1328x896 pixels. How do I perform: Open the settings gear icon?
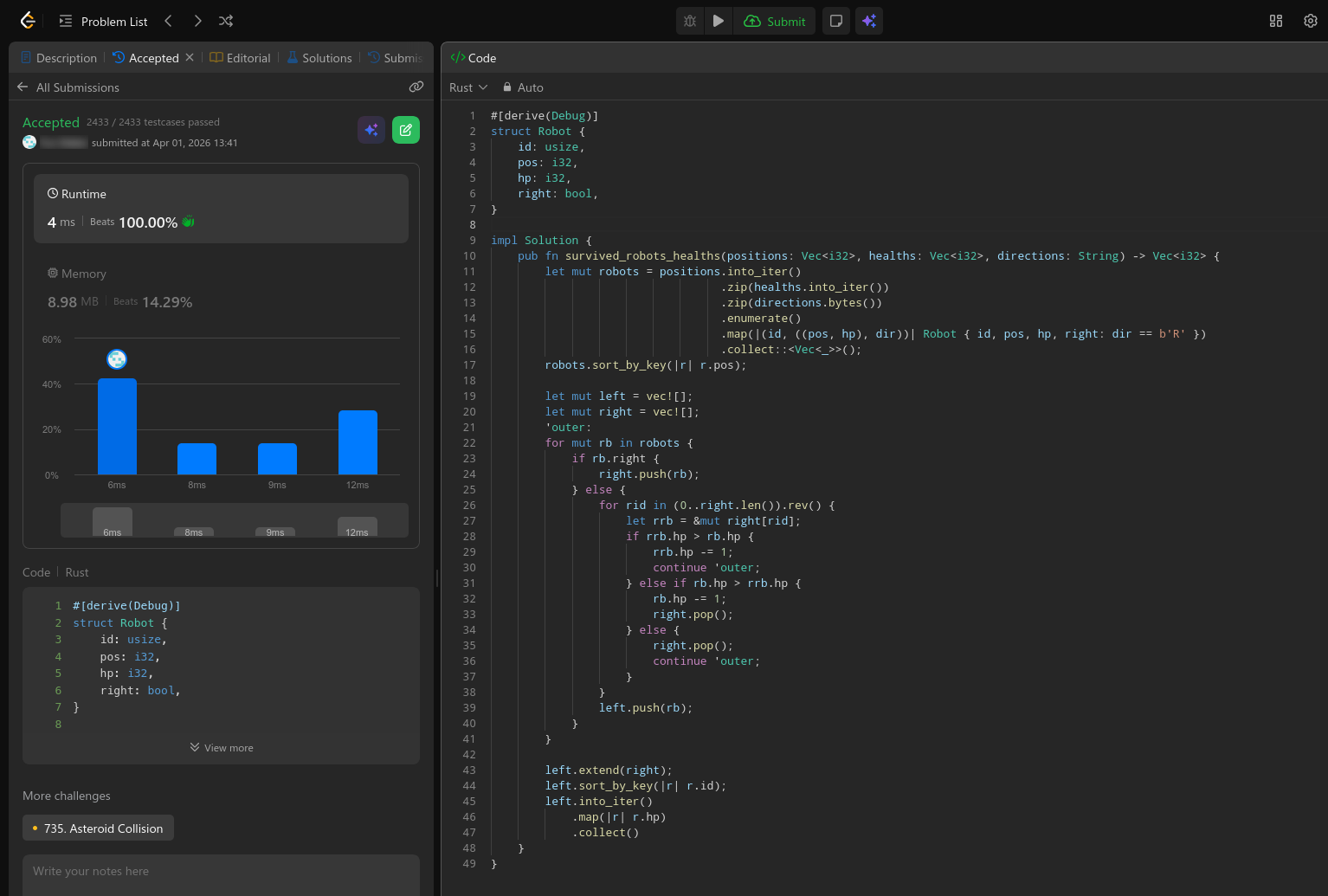(x=1310, y=21)
